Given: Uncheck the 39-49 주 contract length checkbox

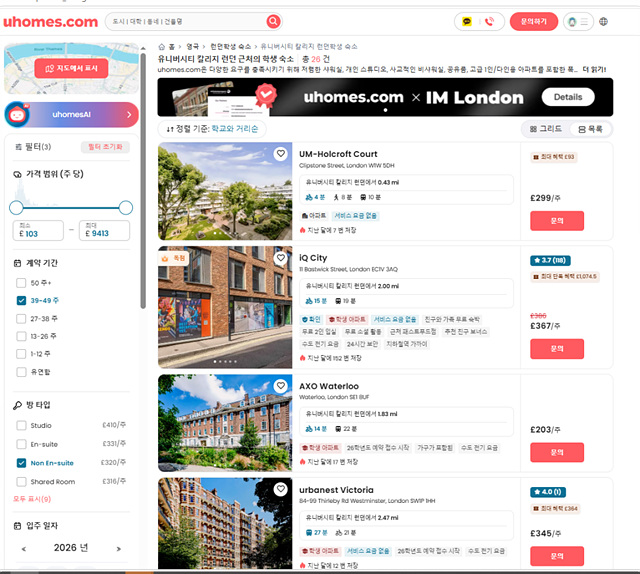Looking at the screenshot, I should [22, 300].
